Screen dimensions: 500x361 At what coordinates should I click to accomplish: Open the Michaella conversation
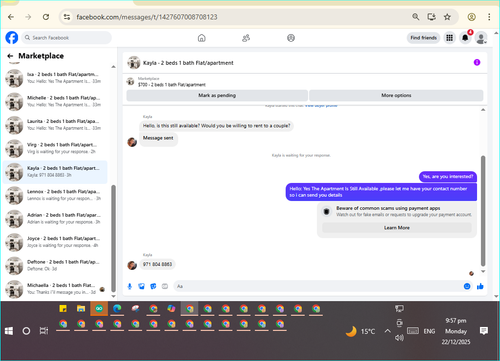pos(55,289)
